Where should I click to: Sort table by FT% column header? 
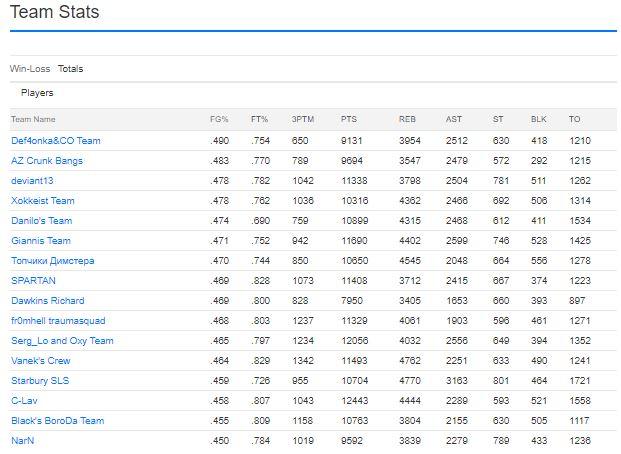[259, 119]
